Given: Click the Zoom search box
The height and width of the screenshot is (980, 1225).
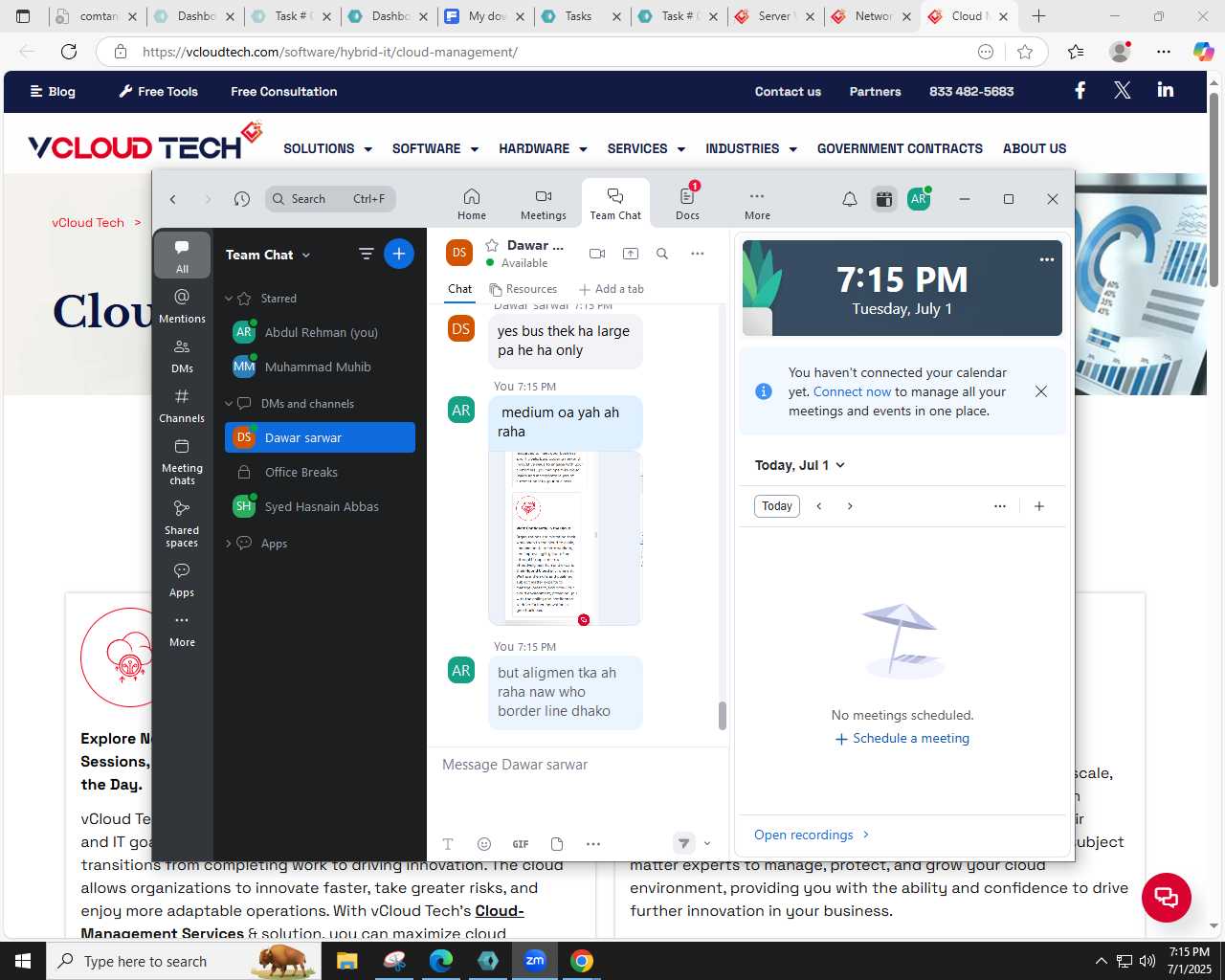Looking at the screenshot, I should click(330, 199).
